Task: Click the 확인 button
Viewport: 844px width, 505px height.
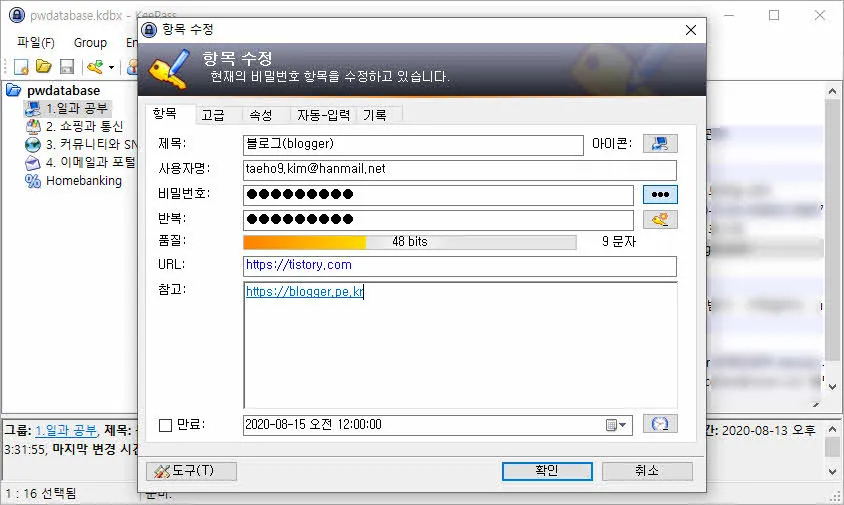Action: coord(547,471)
